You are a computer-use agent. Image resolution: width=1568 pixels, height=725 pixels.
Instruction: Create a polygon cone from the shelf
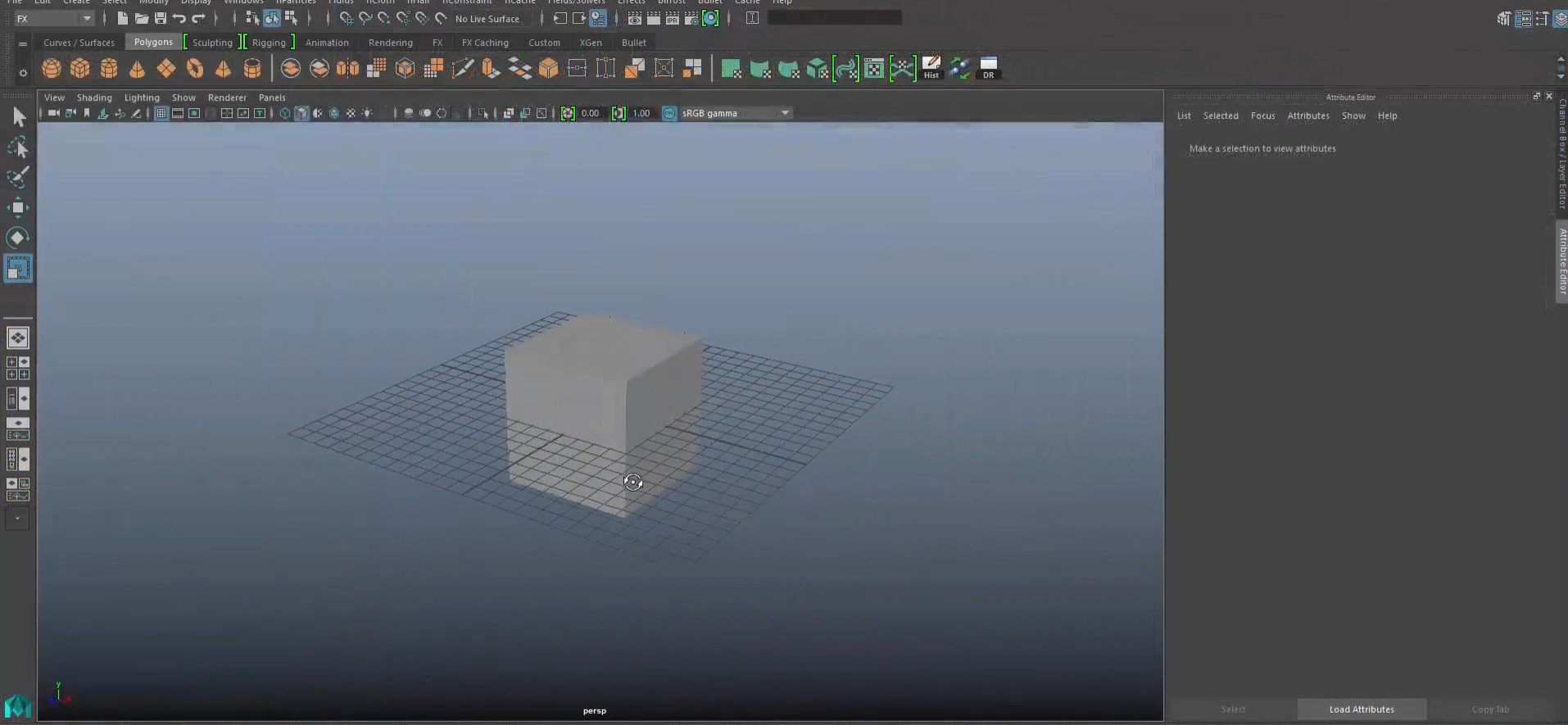coord(137,69)
